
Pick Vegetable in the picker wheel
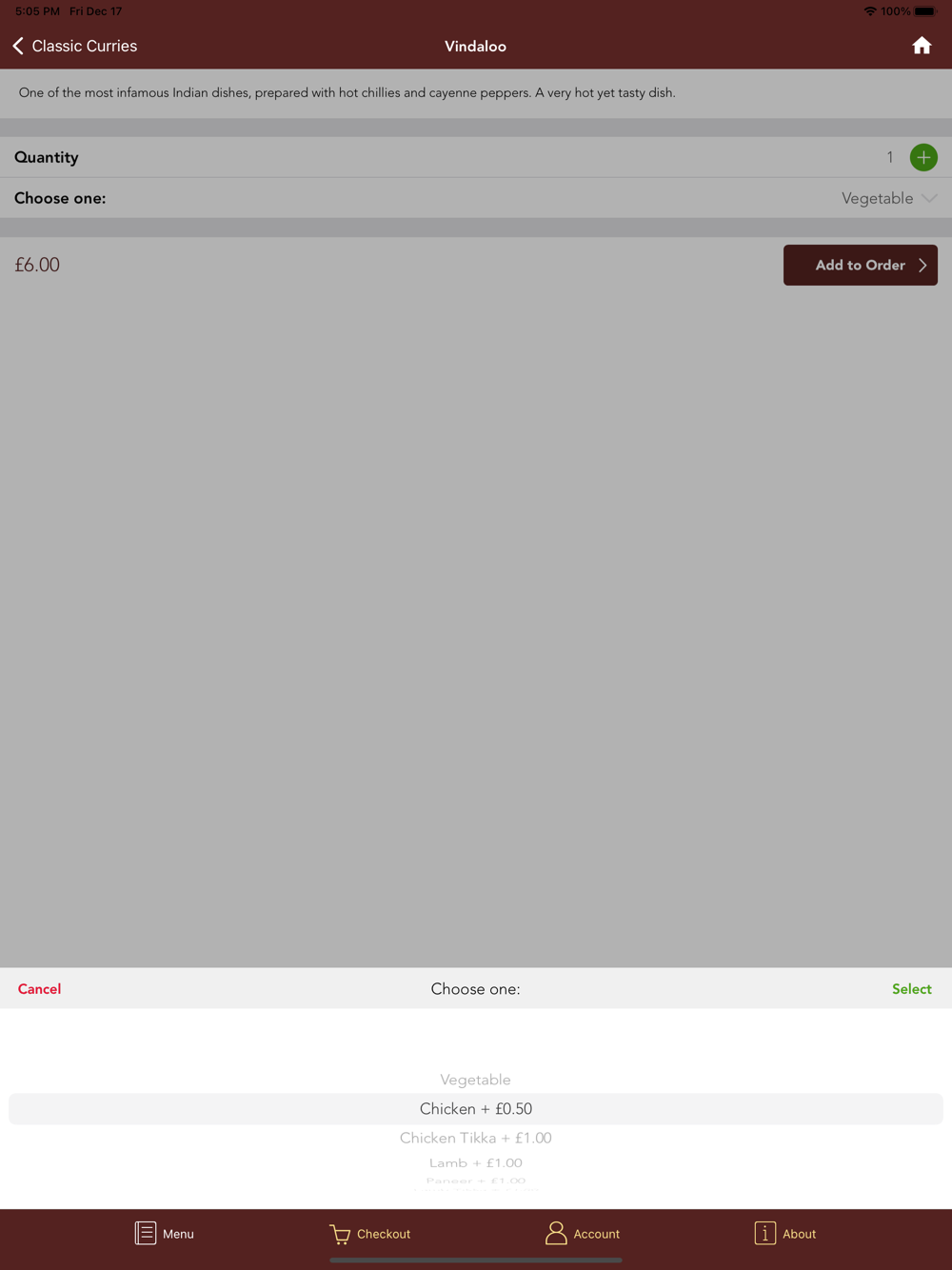[x=476, y=1080]
